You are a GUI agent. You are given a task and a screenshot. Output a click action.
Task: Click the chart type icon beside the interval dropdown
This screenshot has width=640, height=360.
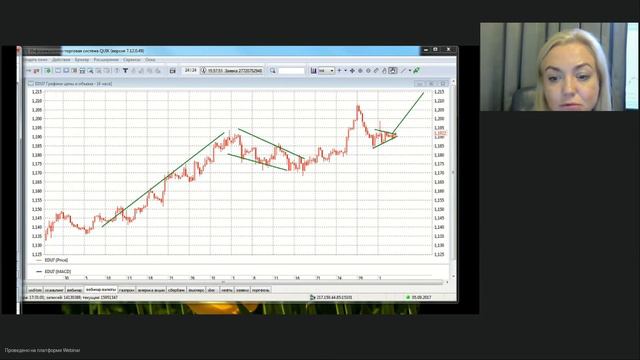(x=313, y=71)
